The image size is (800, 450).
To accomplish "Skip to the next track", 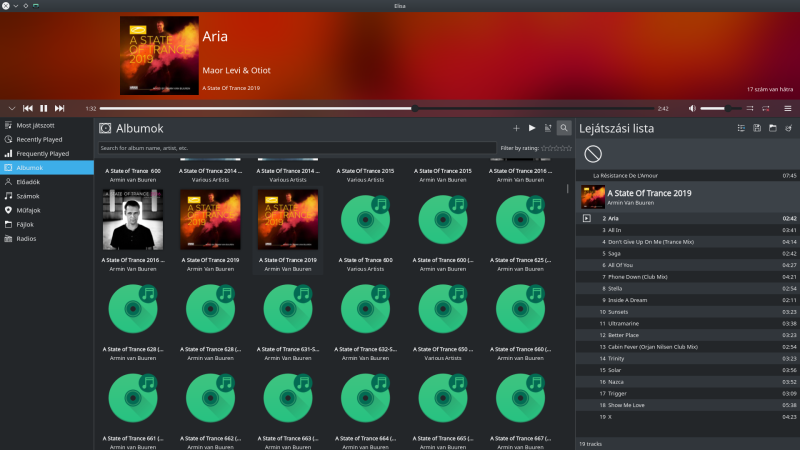I will pos(60,108).
